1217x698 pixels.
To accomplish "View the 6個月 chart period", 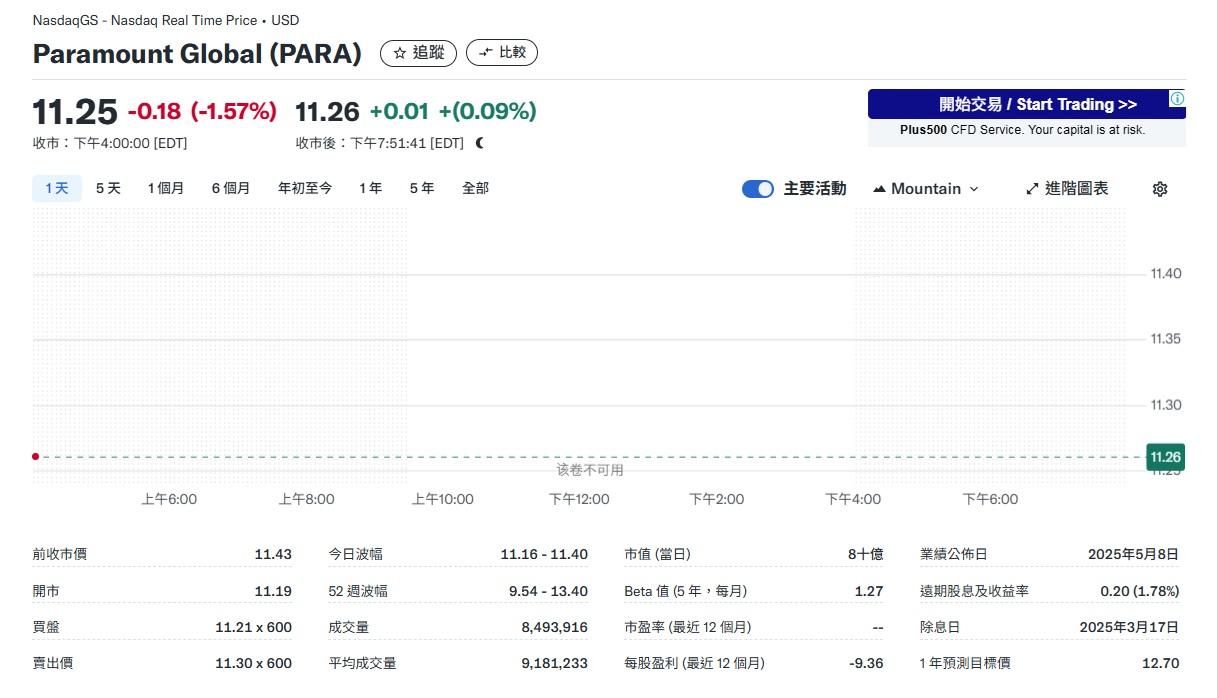I will click(x=231, y=188).
